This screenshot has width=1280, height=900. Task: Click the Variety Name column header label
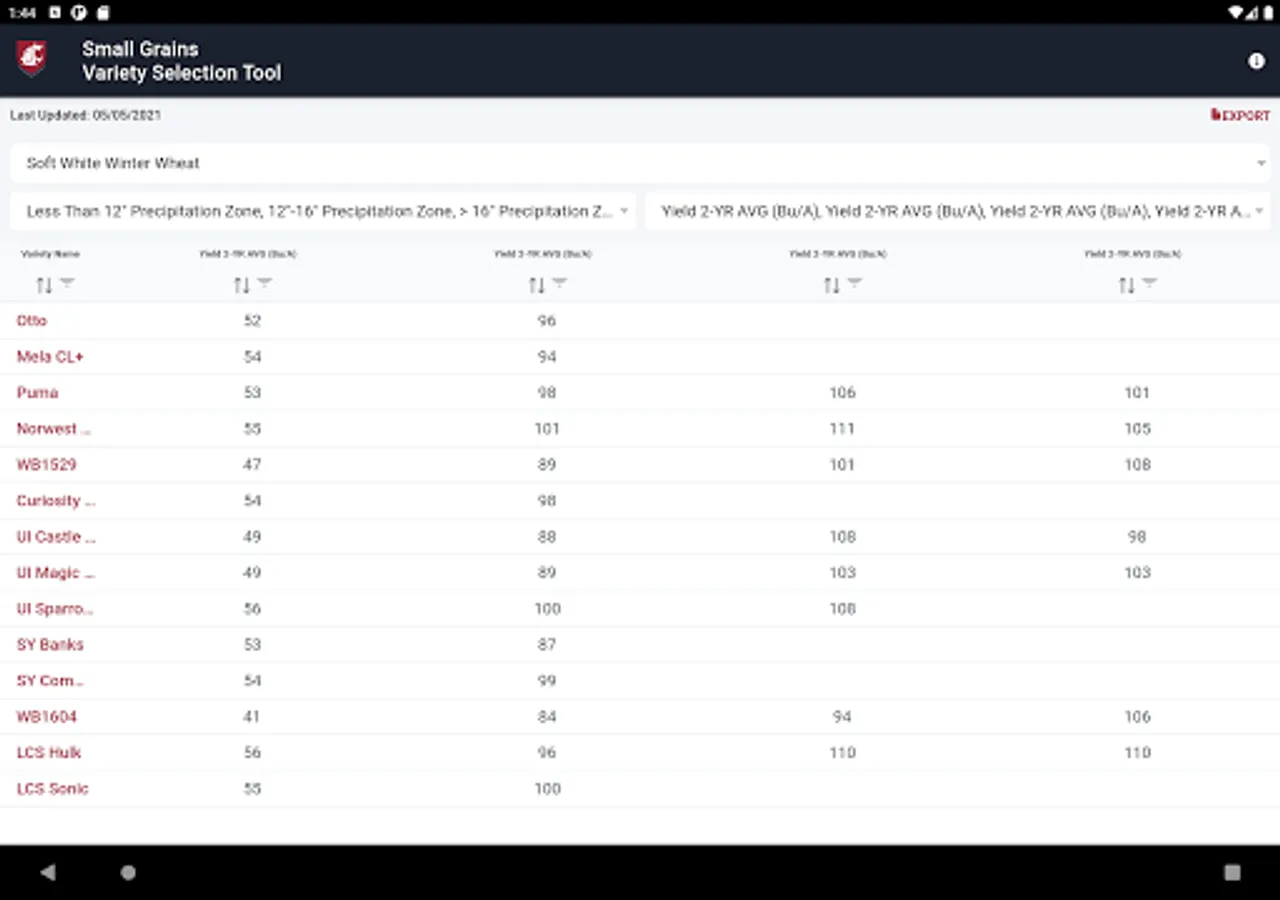tap(50, 254)
